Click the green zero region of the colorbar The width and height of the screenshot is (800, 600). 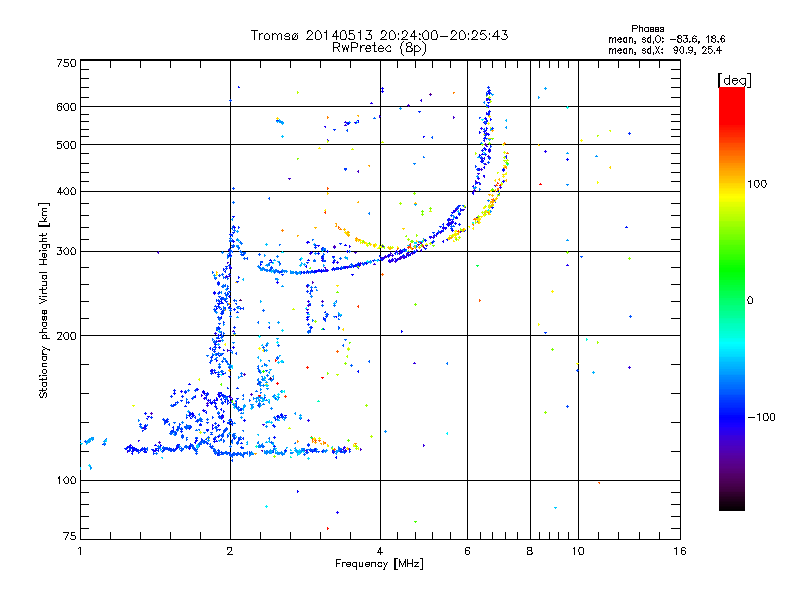(732, 300)
